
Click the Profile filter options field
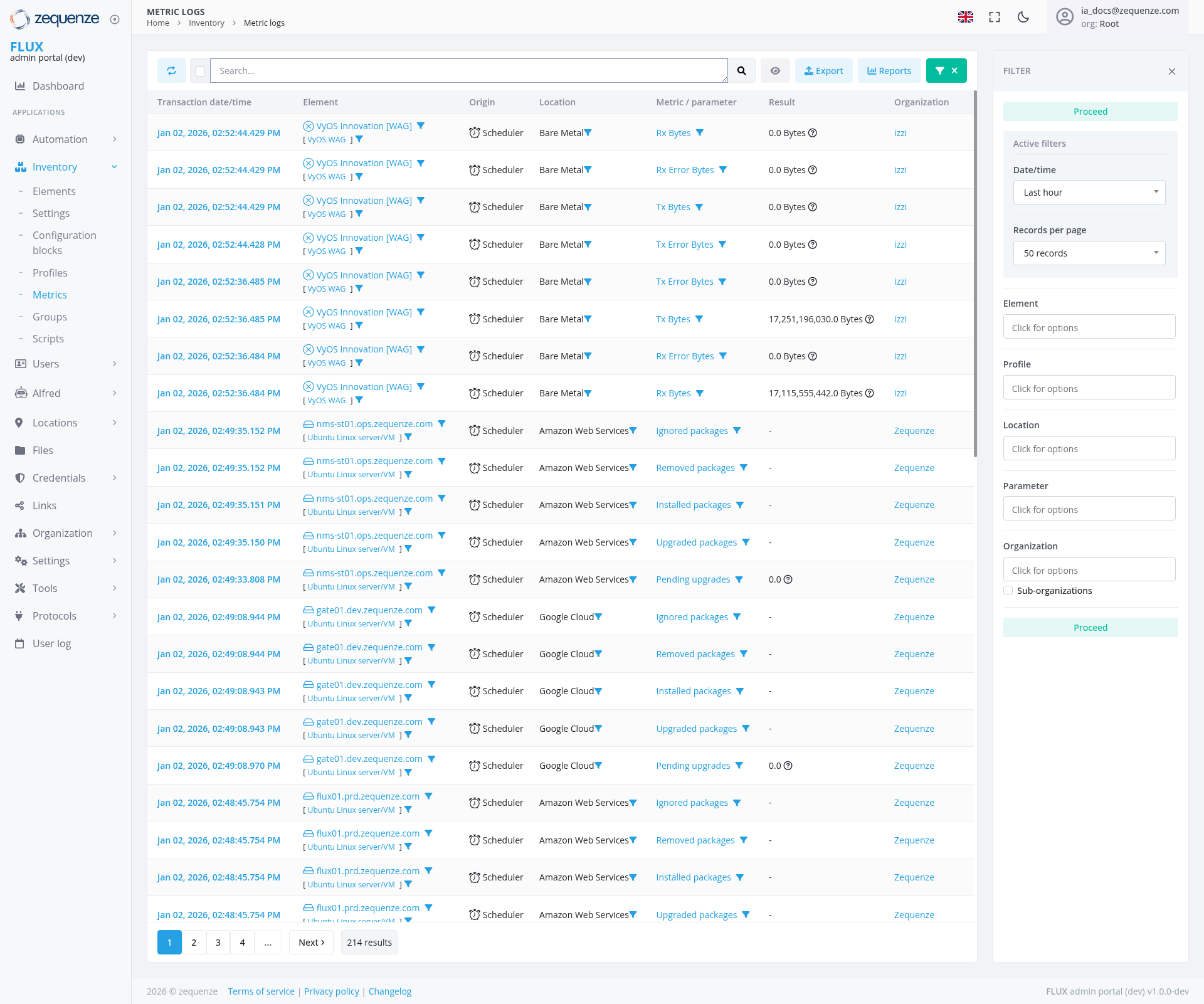(1089, 388)
